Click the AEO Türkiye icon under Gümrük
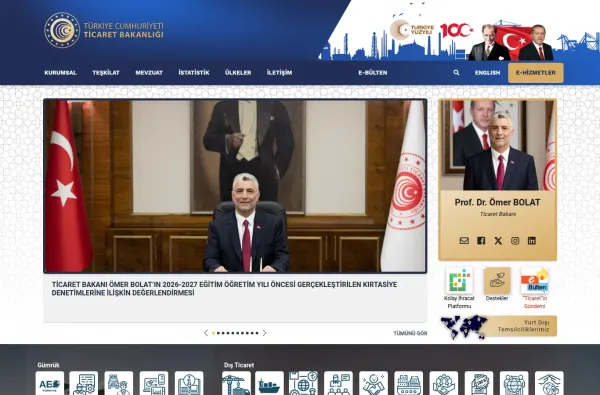Screen dimensions: 600x395 [x=50, y=383]
